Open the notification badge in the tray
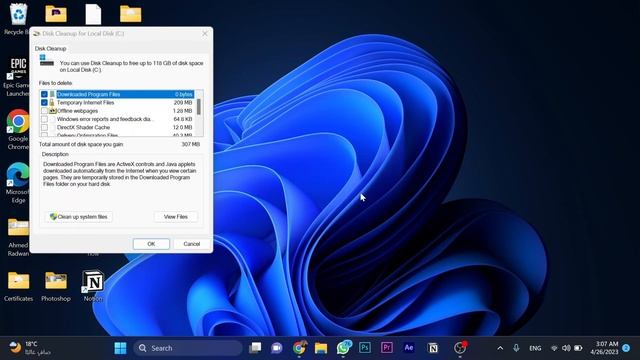Viewport: 640px width, 360px height. [626, 348]
